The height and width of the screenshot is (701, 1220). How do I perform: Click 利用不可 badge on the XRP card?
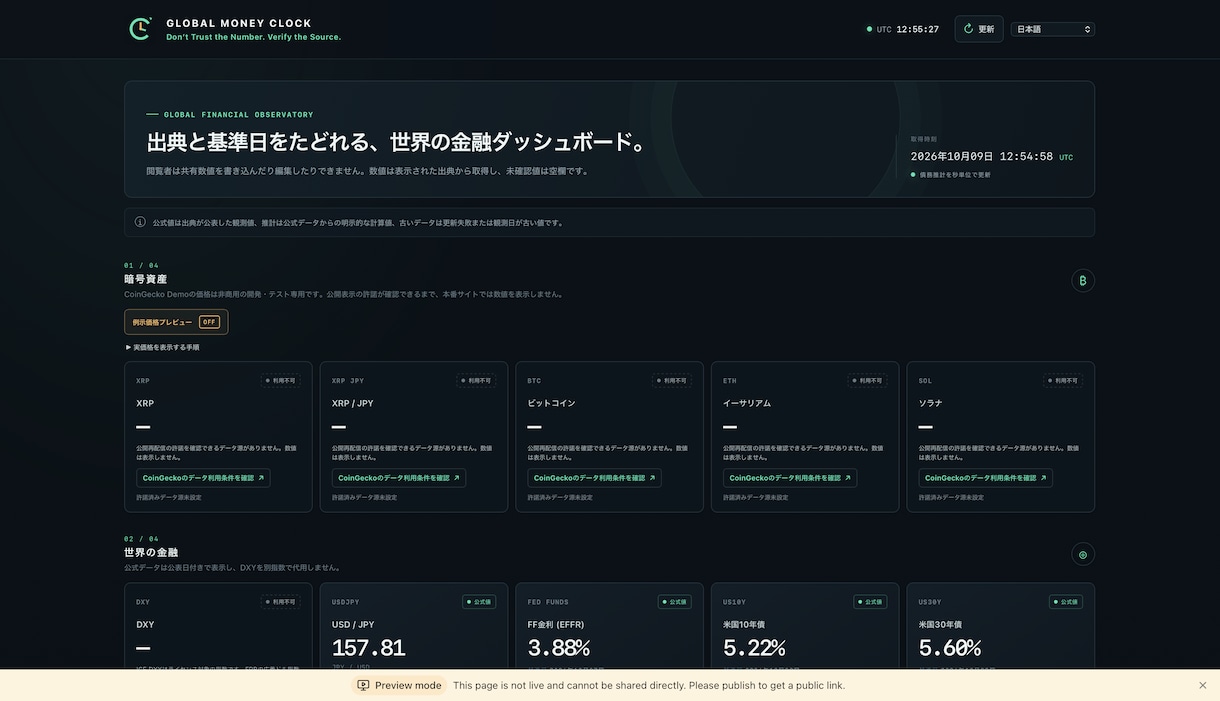[x=280, y=381]
